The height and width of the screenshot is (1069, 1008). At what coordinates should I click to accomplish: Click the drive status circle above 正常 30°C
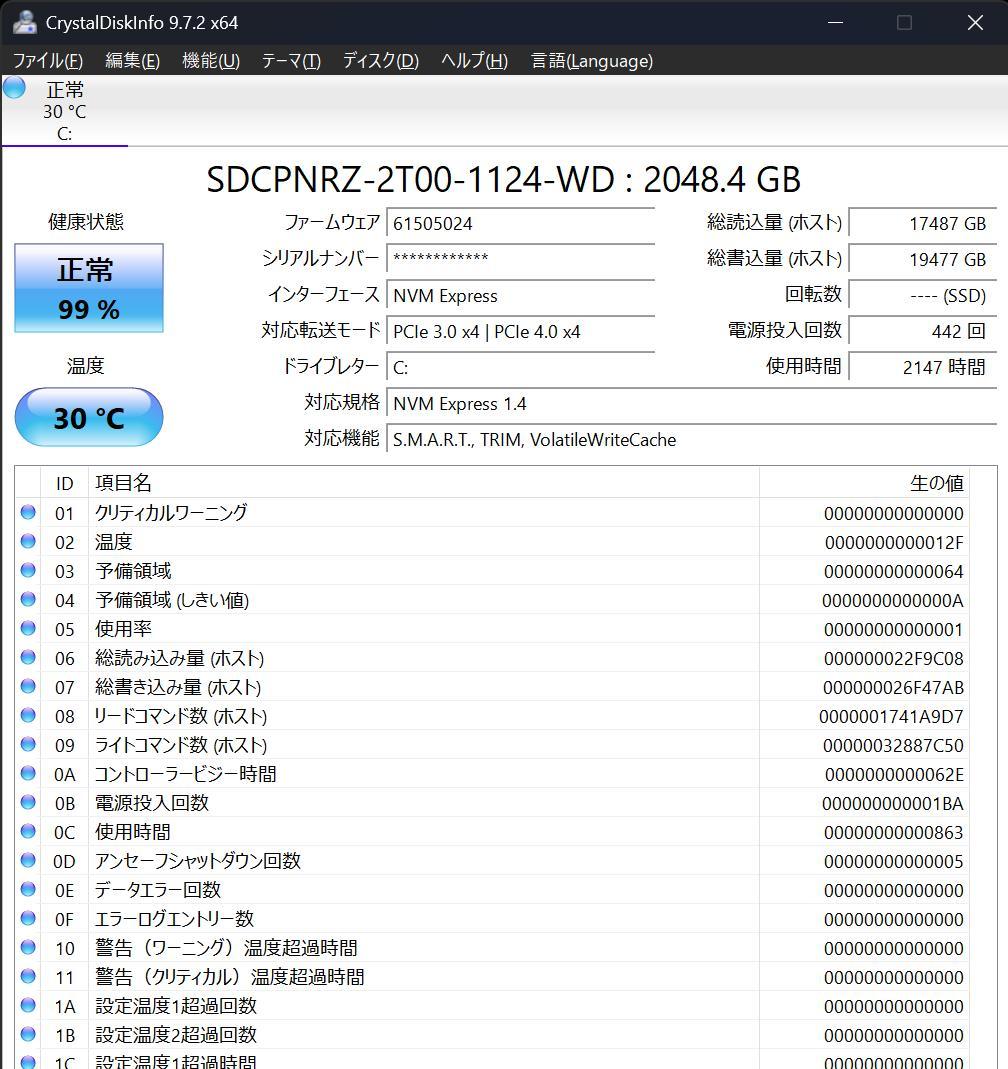[x=13, y=88]
